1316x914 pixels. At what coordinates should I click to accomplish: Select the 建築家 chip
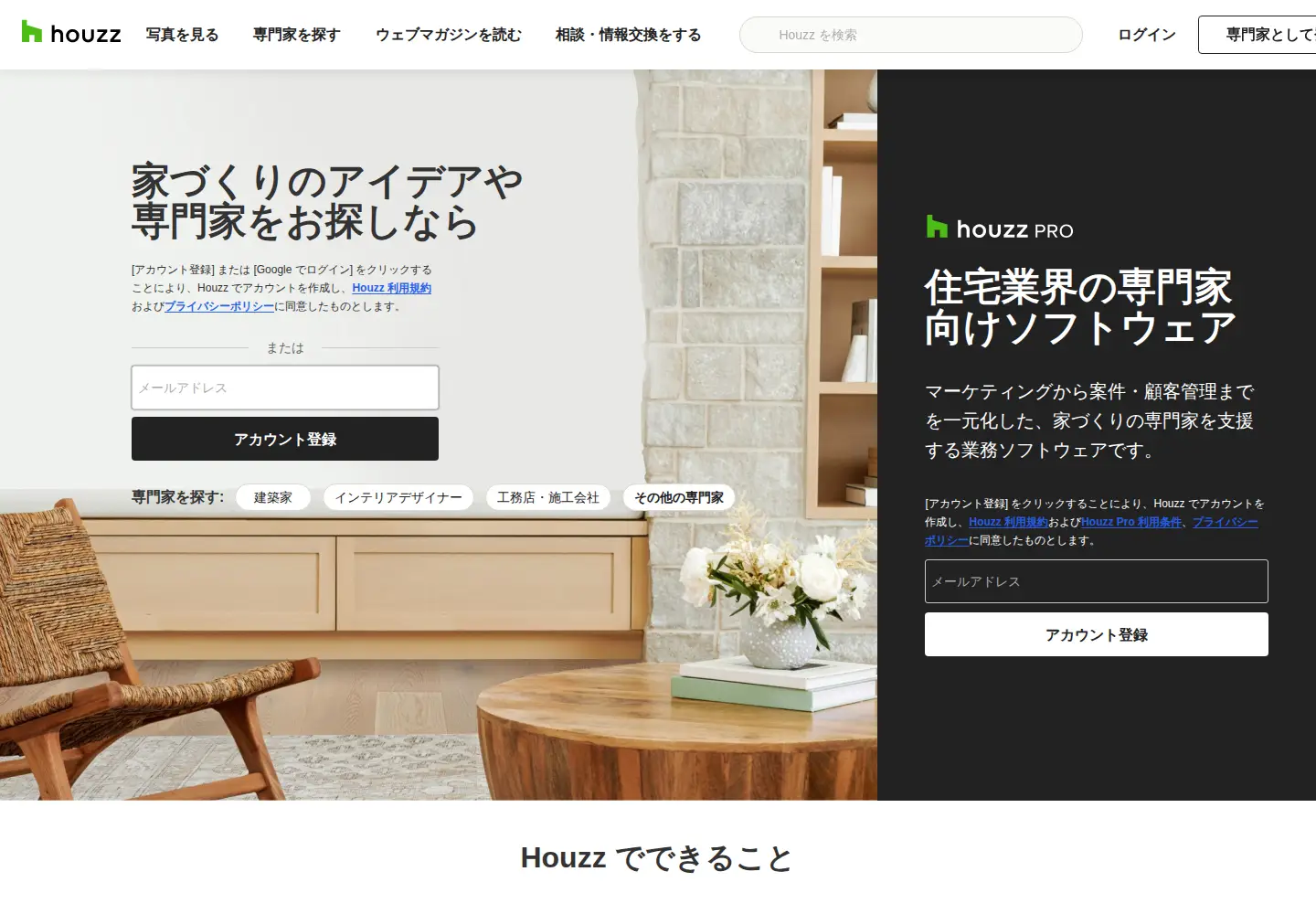click(x=273, y=497)
